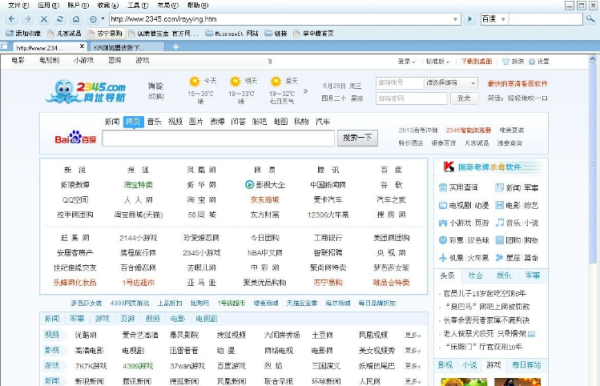
Task: Click the 小游戏 game icon in side panel
Action: click(x=443, y=223)
